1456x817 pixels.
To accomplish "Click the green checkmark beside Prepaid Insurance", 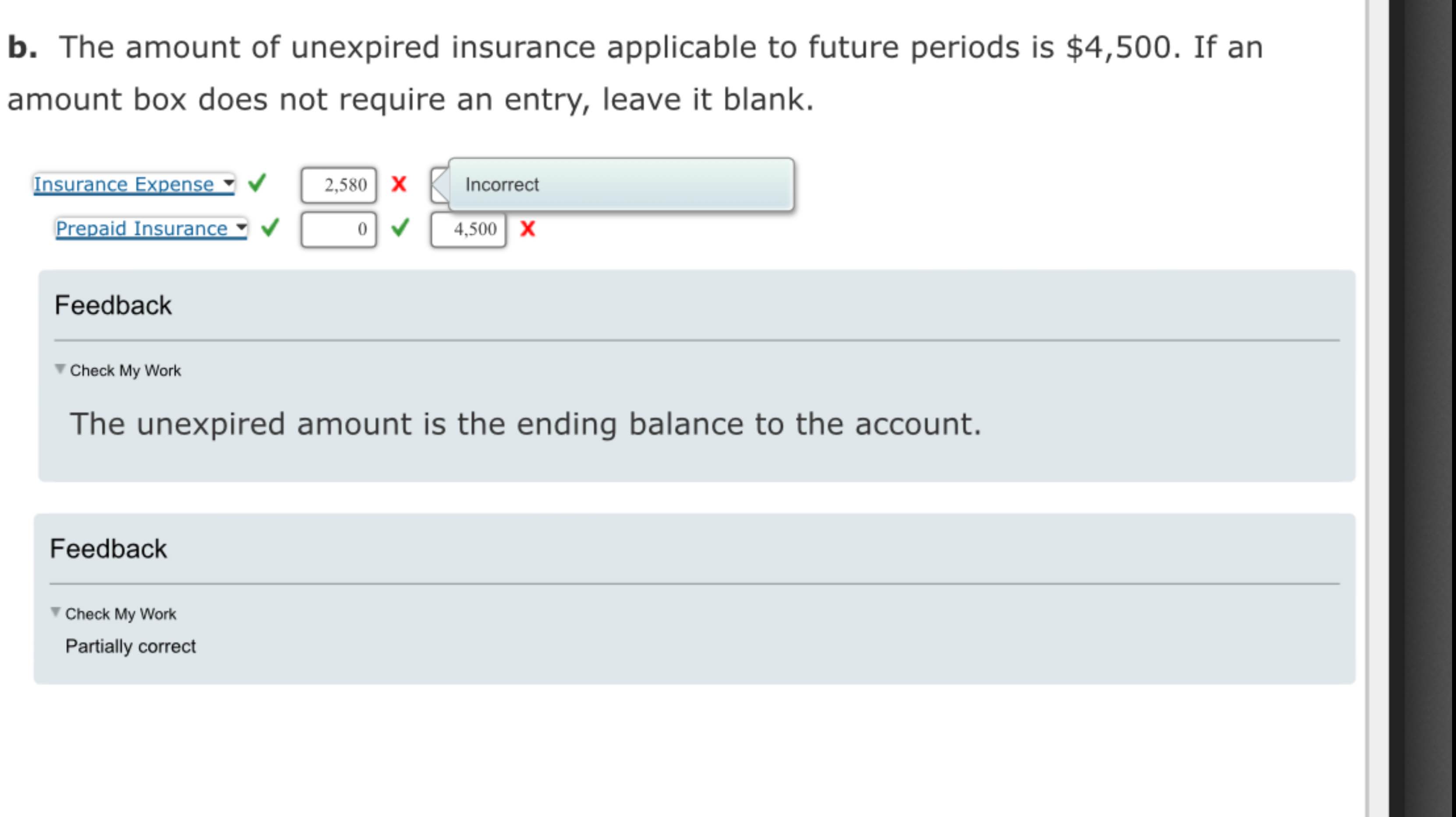I will (x=269, y=228).
